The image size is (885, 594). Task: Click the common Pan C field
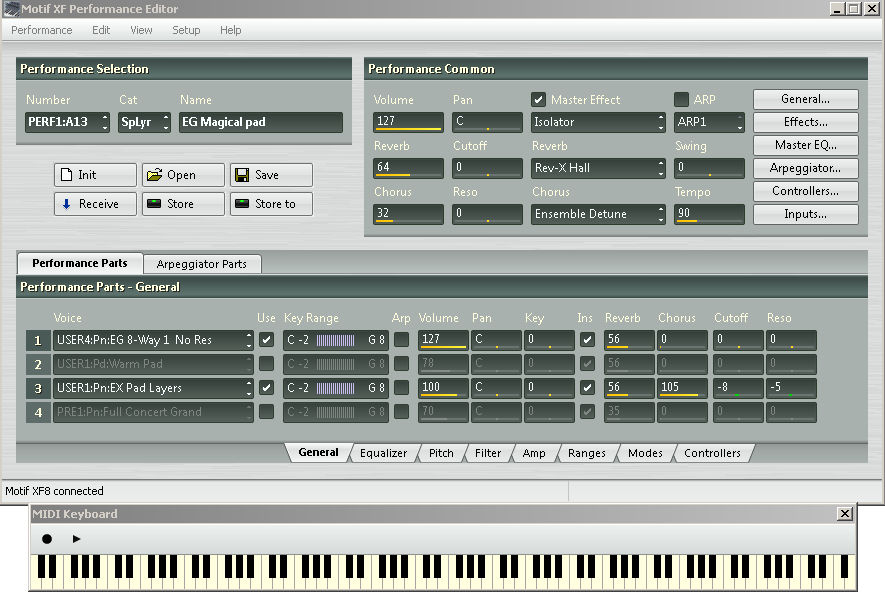pyautogui.click(x=487, y=122)
